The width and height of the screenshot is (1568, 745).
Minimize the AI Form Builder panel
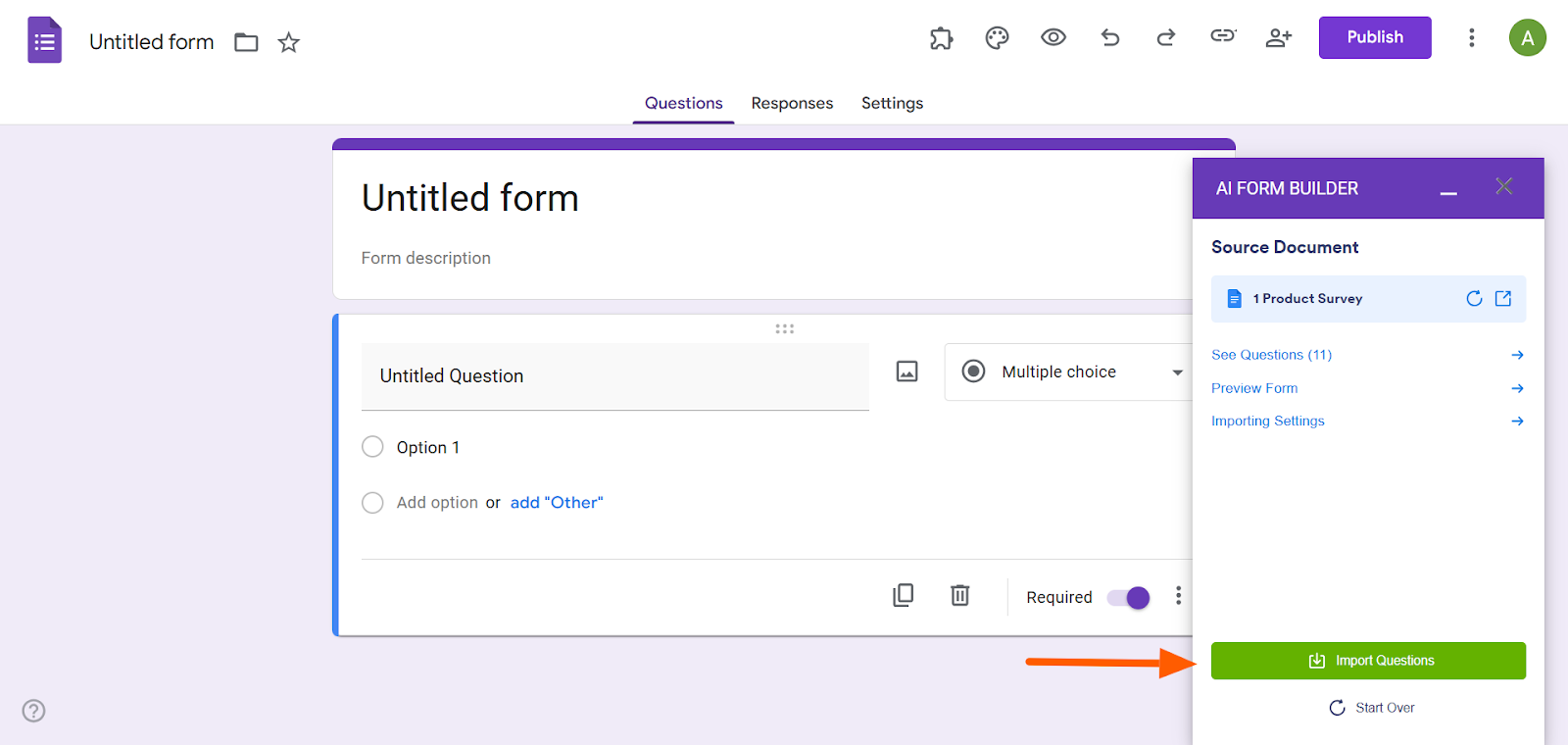[1448, 193]
